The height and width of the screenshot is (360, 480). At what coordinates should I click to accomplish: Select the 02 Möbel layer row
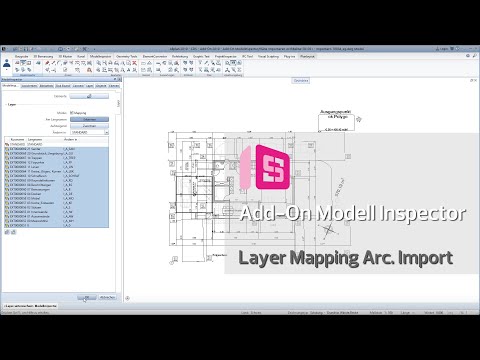pyautogui.click(x=56, y=198)
